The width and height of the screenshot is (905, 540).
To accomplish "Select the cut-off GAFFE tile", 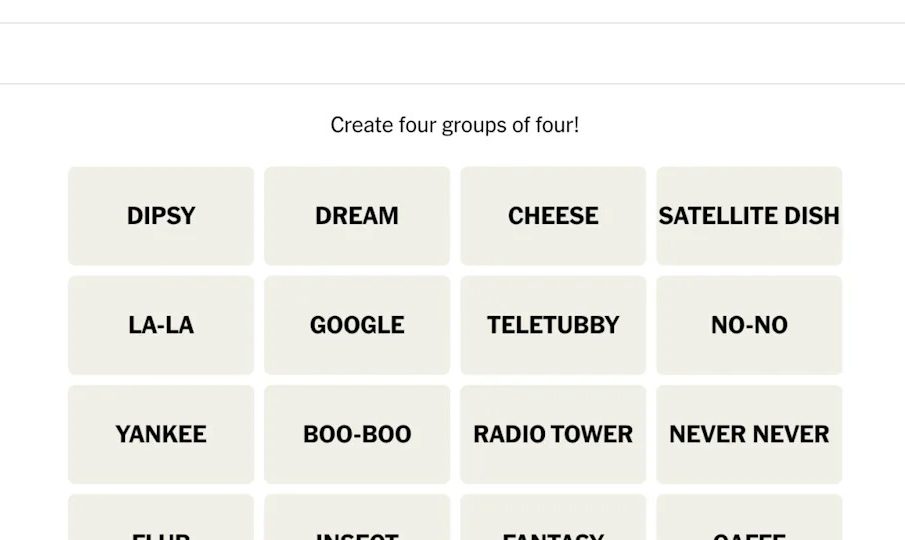I will click(749, 520).
